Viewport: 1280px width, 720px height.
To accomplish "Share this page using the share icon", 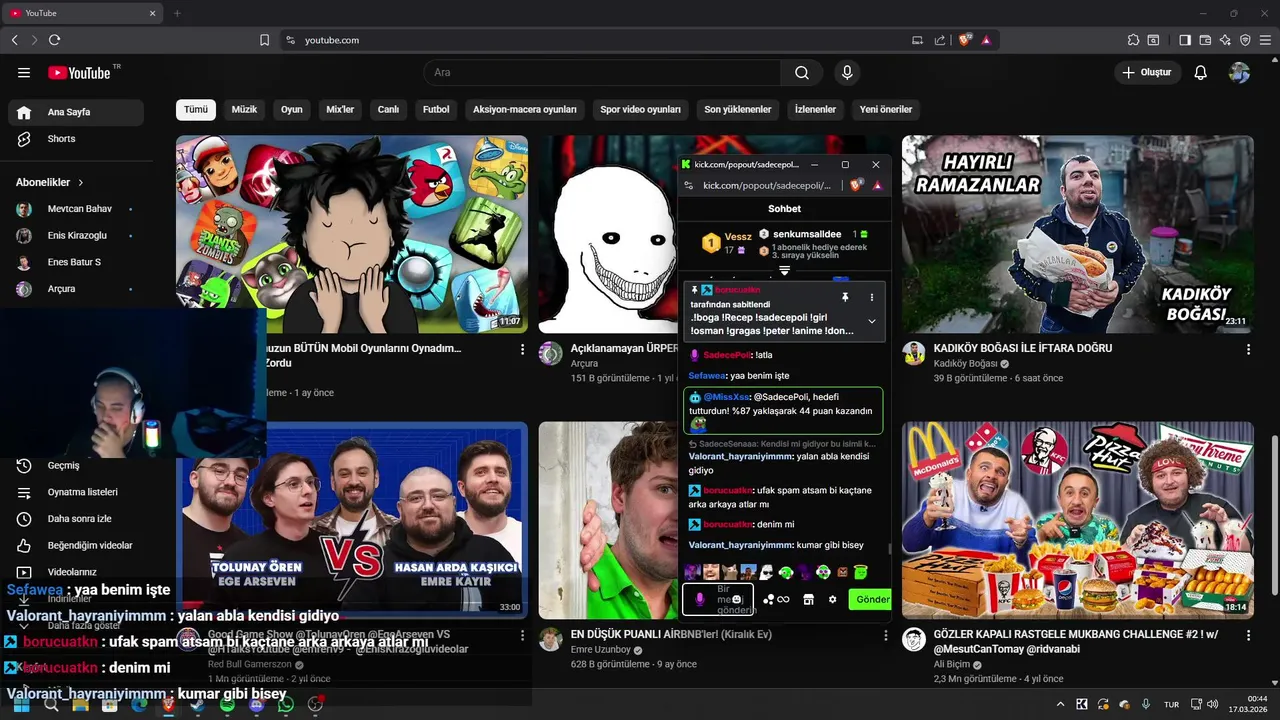I will (x=940, y=40).
